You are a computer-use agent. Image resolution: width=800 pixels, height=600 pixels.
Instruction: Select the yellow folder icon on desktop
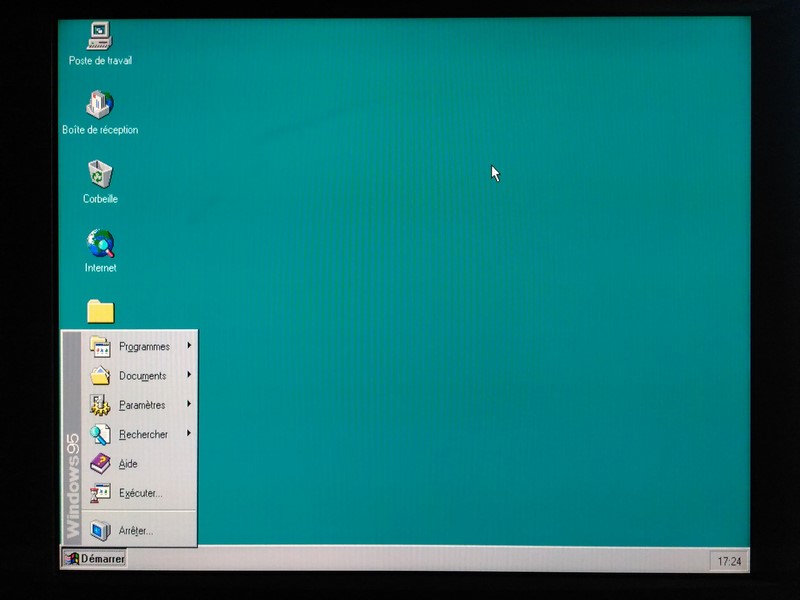[x=100, y=312]
